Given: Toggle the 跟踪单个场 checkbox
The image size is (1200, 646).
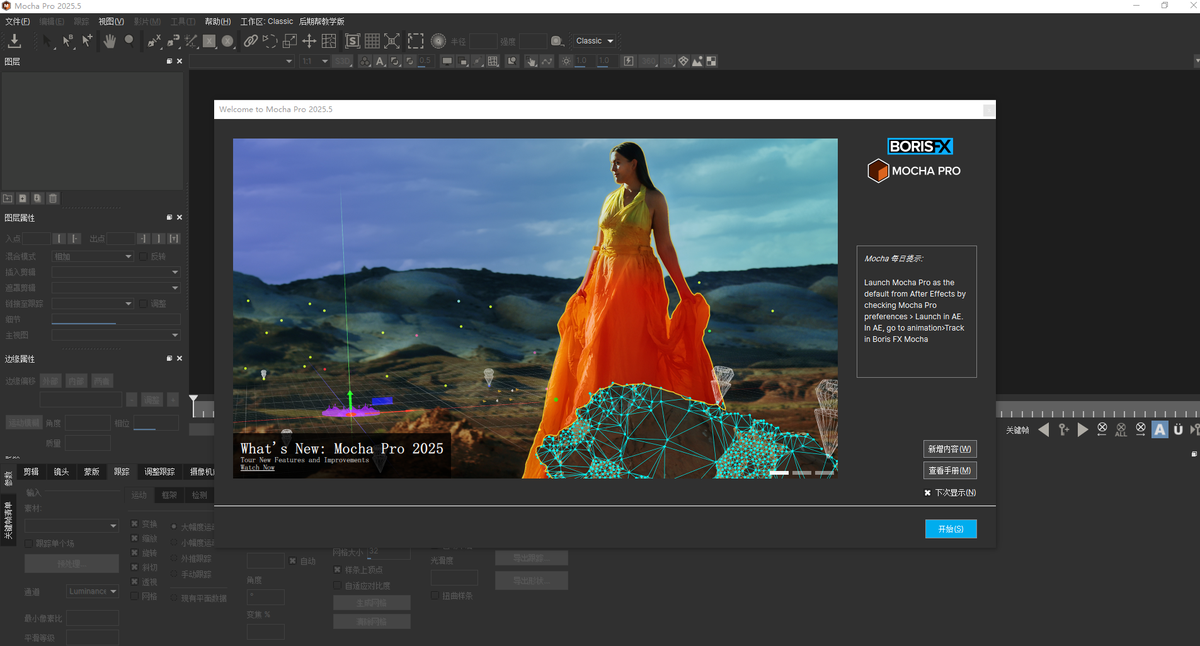Looking at the screenshot, I should click(x=28, y=544).
